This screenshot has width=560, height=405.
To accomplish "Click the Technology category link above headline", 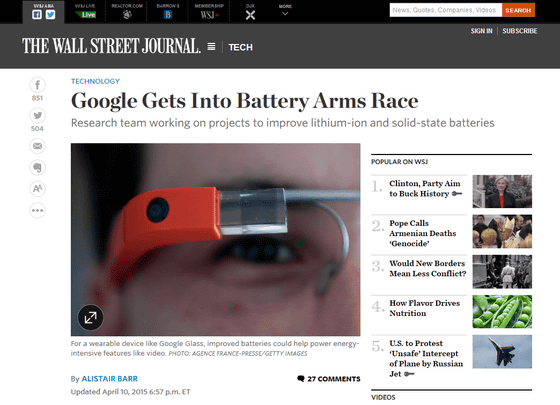I will tap(95, 81).
